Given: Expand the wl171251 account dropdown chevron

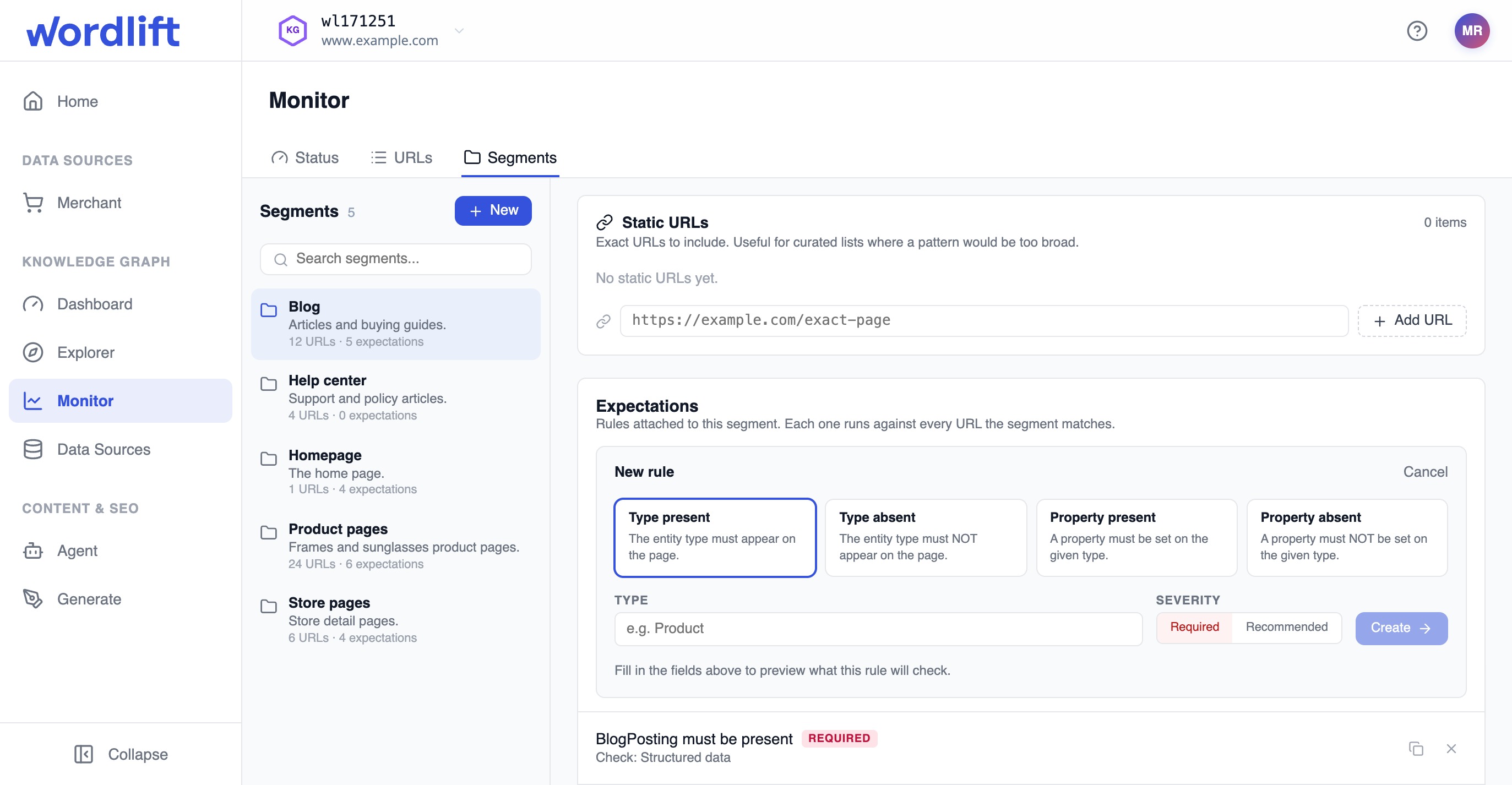Looking at the screenshot, I should [x=459, y=30].
